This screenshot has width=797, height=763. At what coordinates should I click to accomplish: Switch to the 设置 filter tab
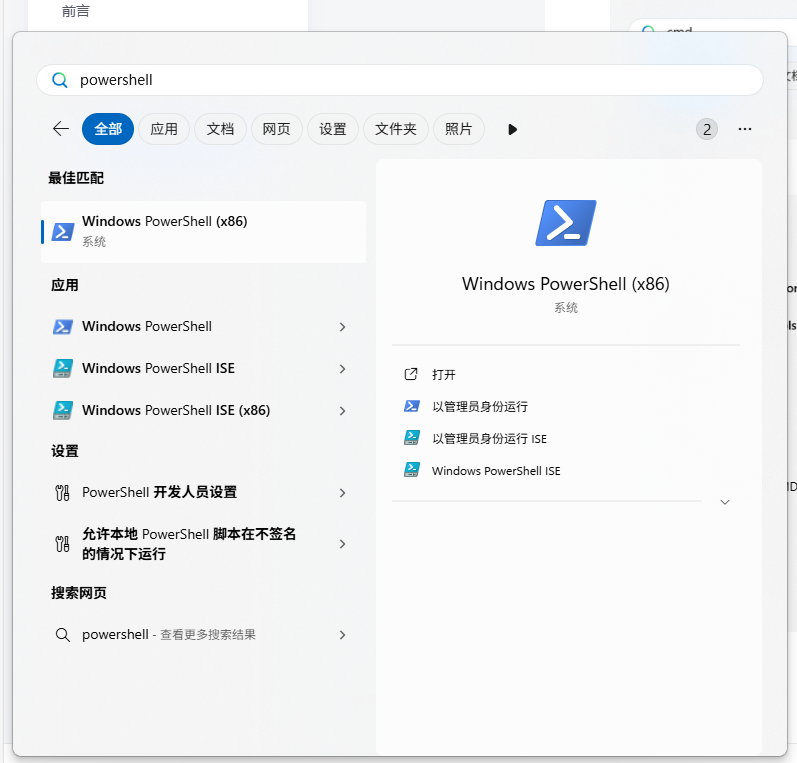click(x=332, y=129)
